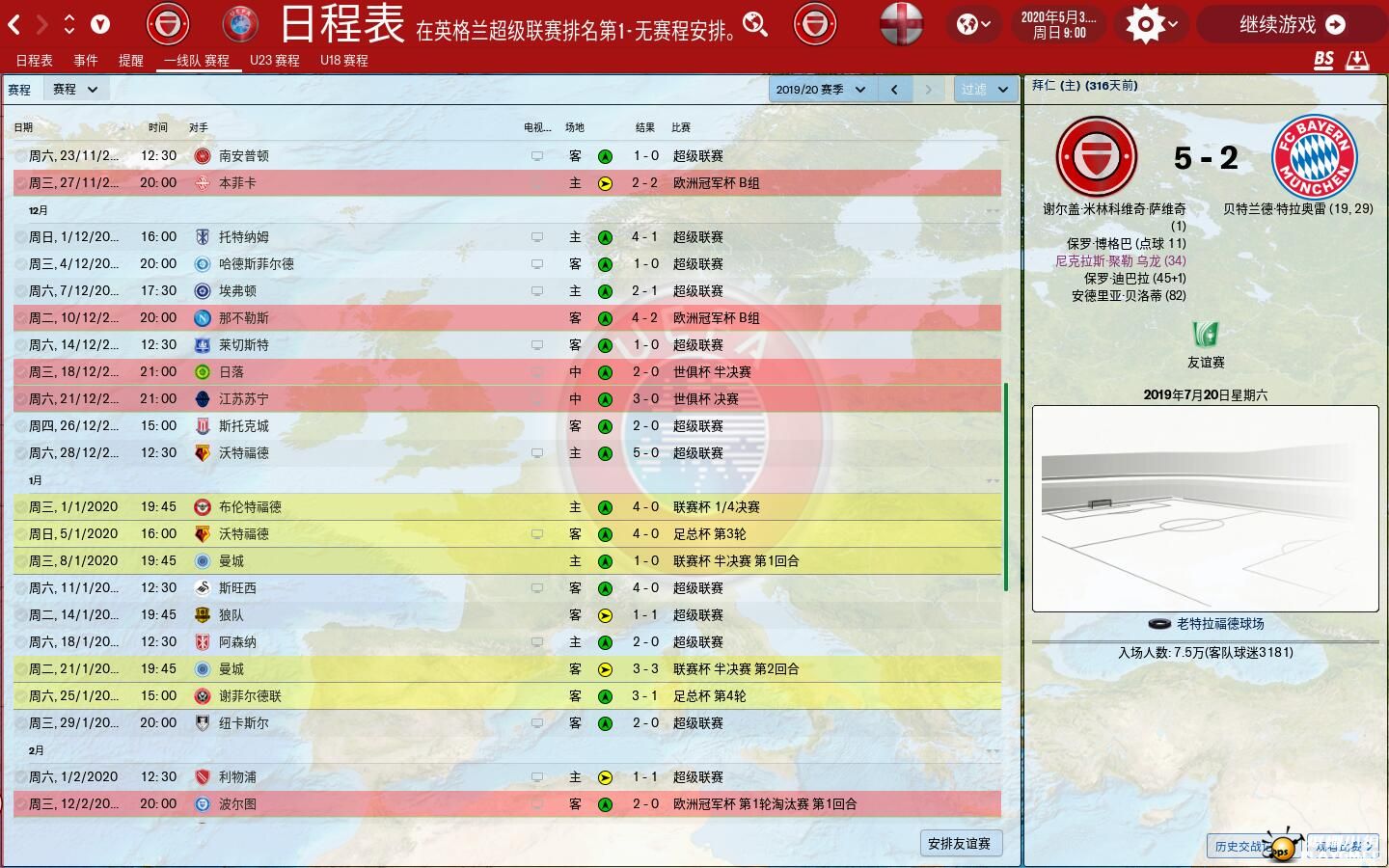Click the yellow draw icon on 狼队 row

point(605,614)
